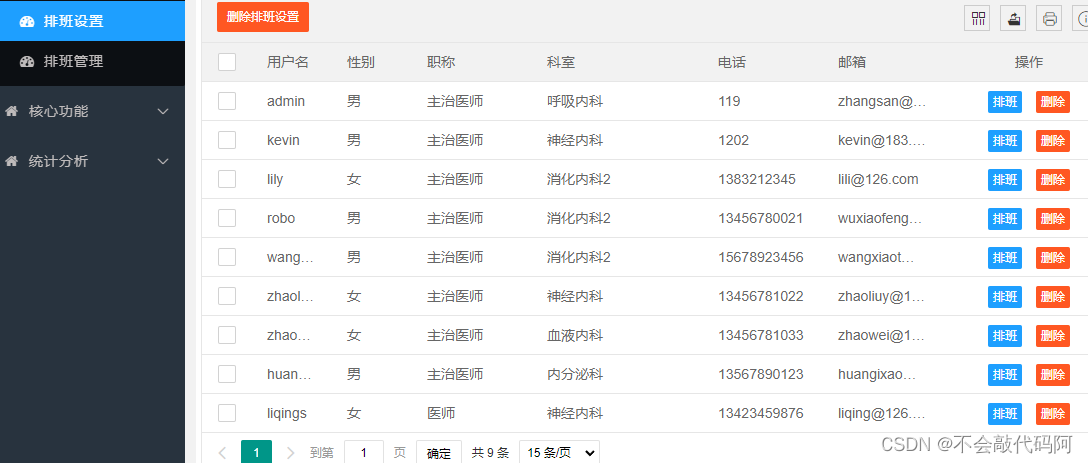Expand the 核心功能 menu chevron
The image size is (1088, 463).
pos(163,111)
